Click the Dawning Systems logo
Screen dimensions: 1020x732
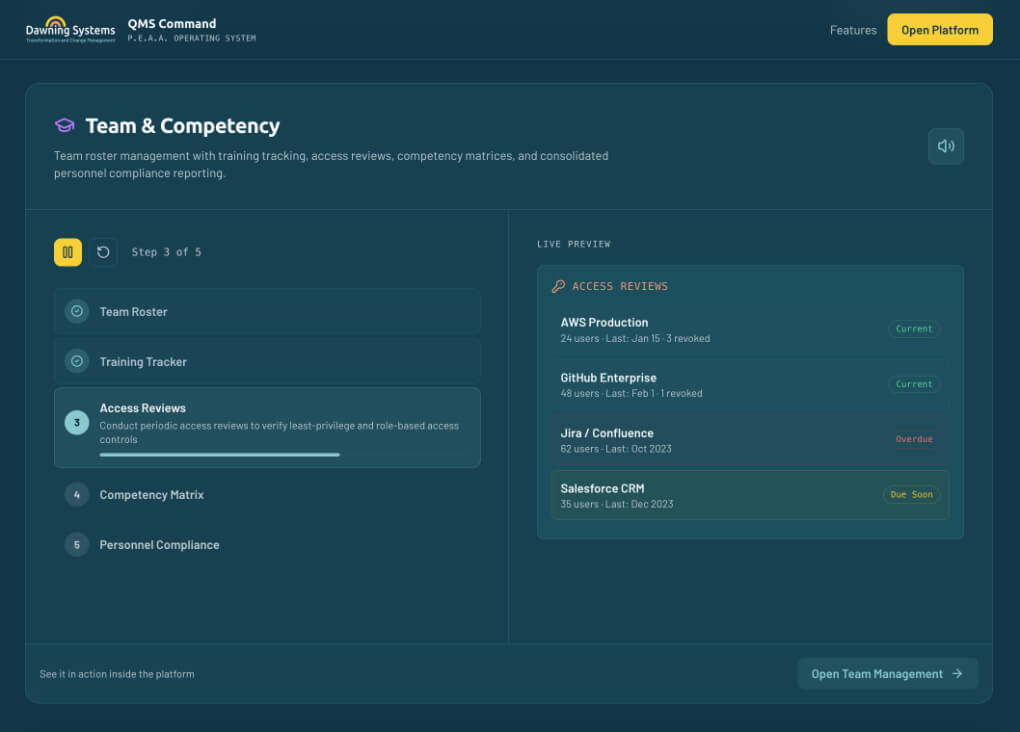[x=70, y=30]
